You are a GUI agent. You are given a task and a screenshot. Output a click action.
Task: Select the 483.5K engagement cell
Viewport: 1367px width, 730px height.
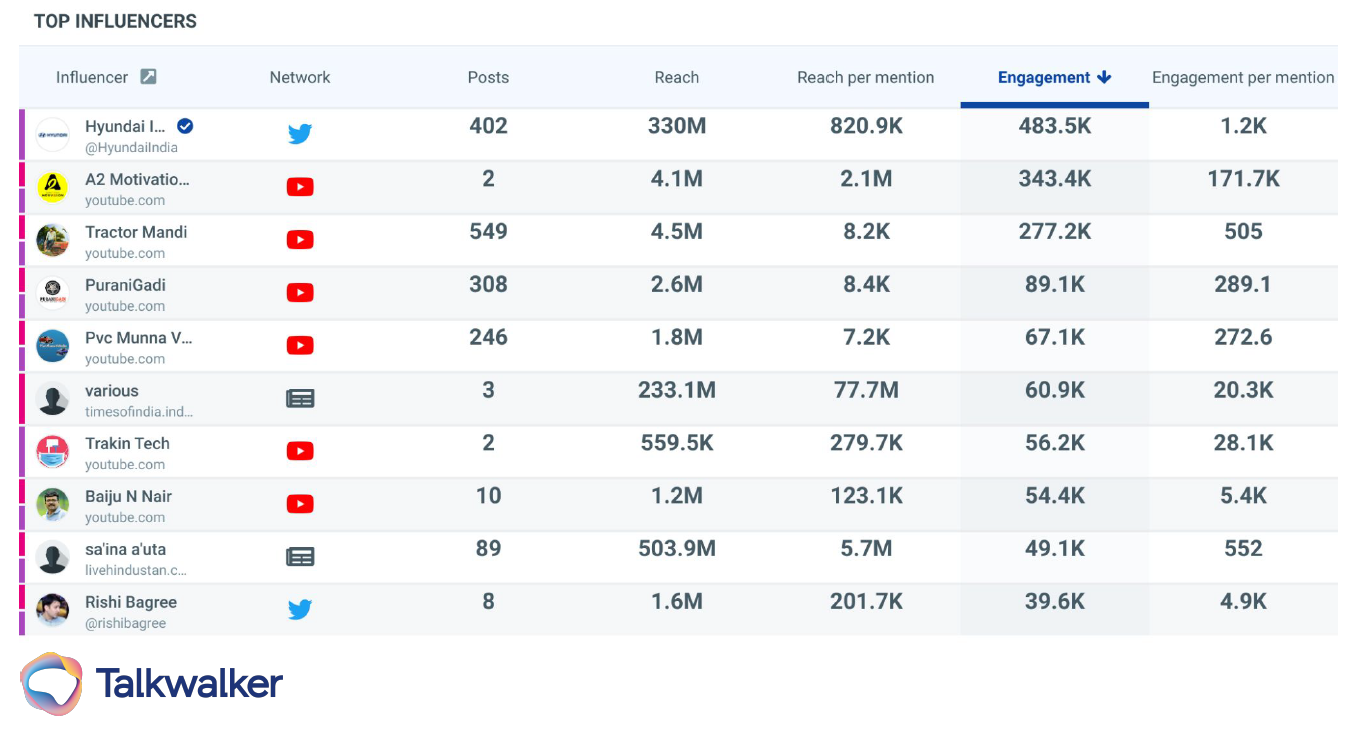click(1054, 126)
